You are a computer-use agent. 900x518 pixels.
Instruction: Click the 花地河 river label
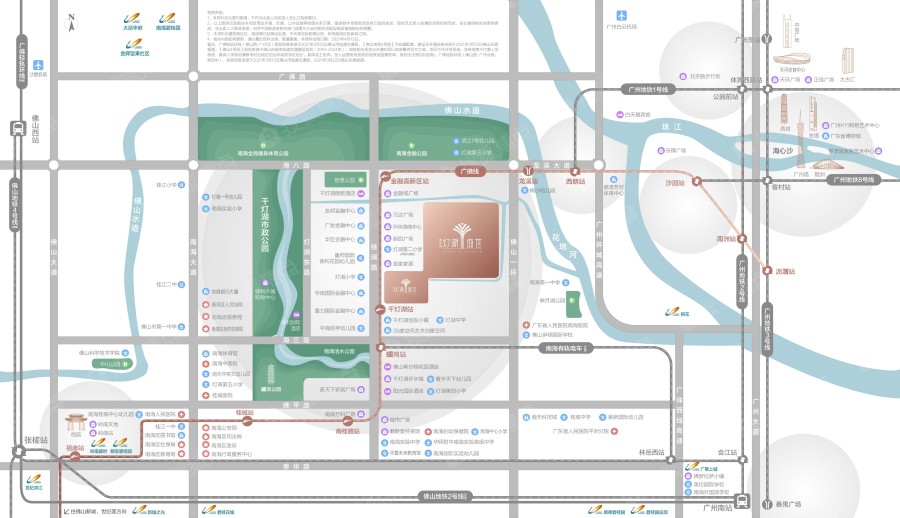coord(565,245)
